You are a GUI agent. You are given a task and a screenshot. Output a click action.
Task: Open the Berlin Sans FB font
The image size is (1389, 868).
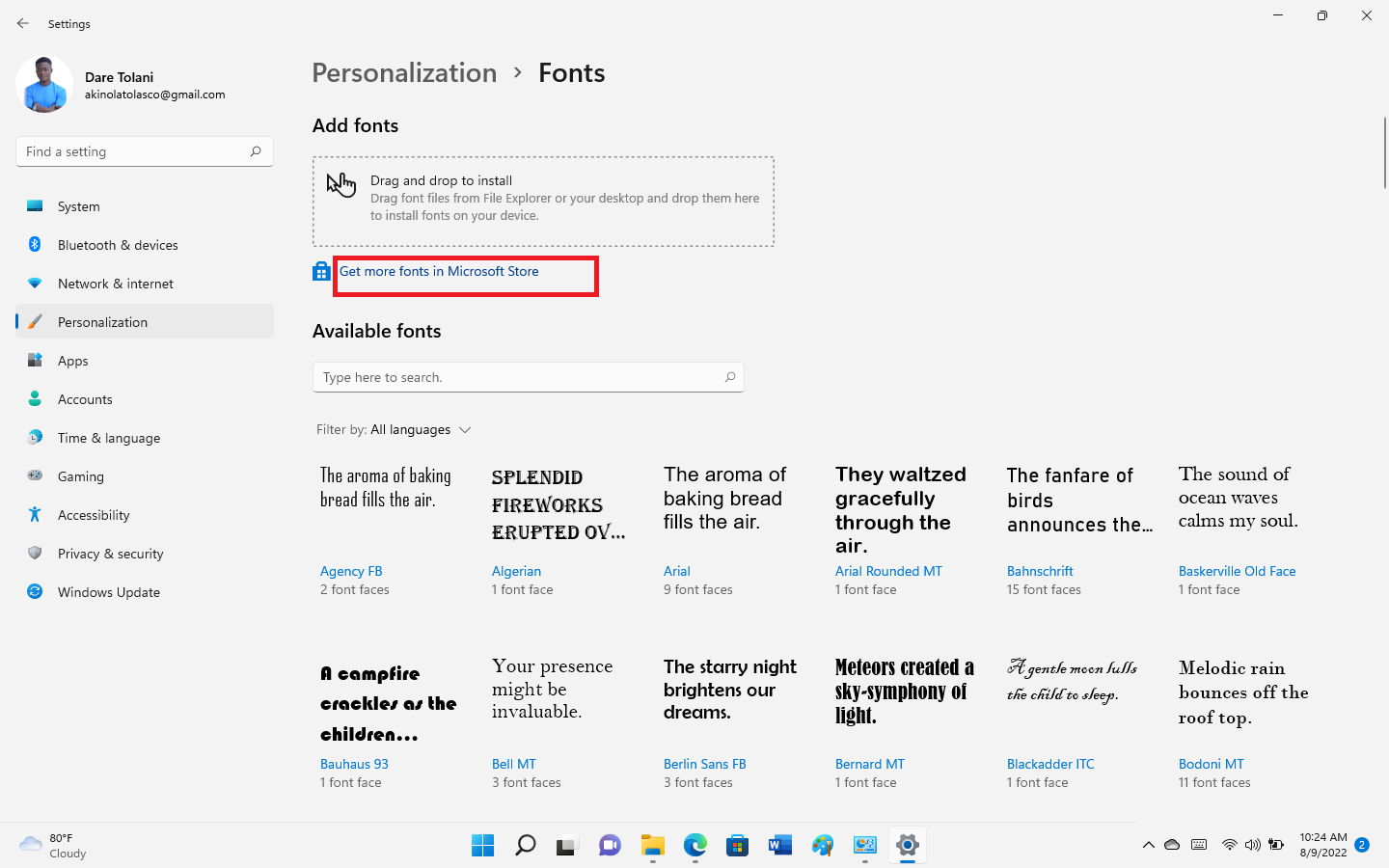[x=704, y=764]
